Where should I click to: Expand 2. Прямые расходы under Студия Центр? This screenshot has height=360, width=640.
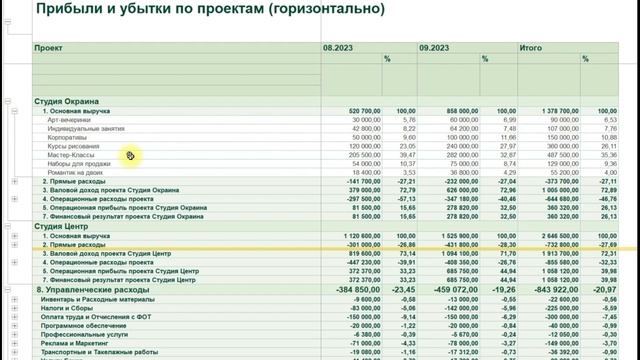(15, 245)
